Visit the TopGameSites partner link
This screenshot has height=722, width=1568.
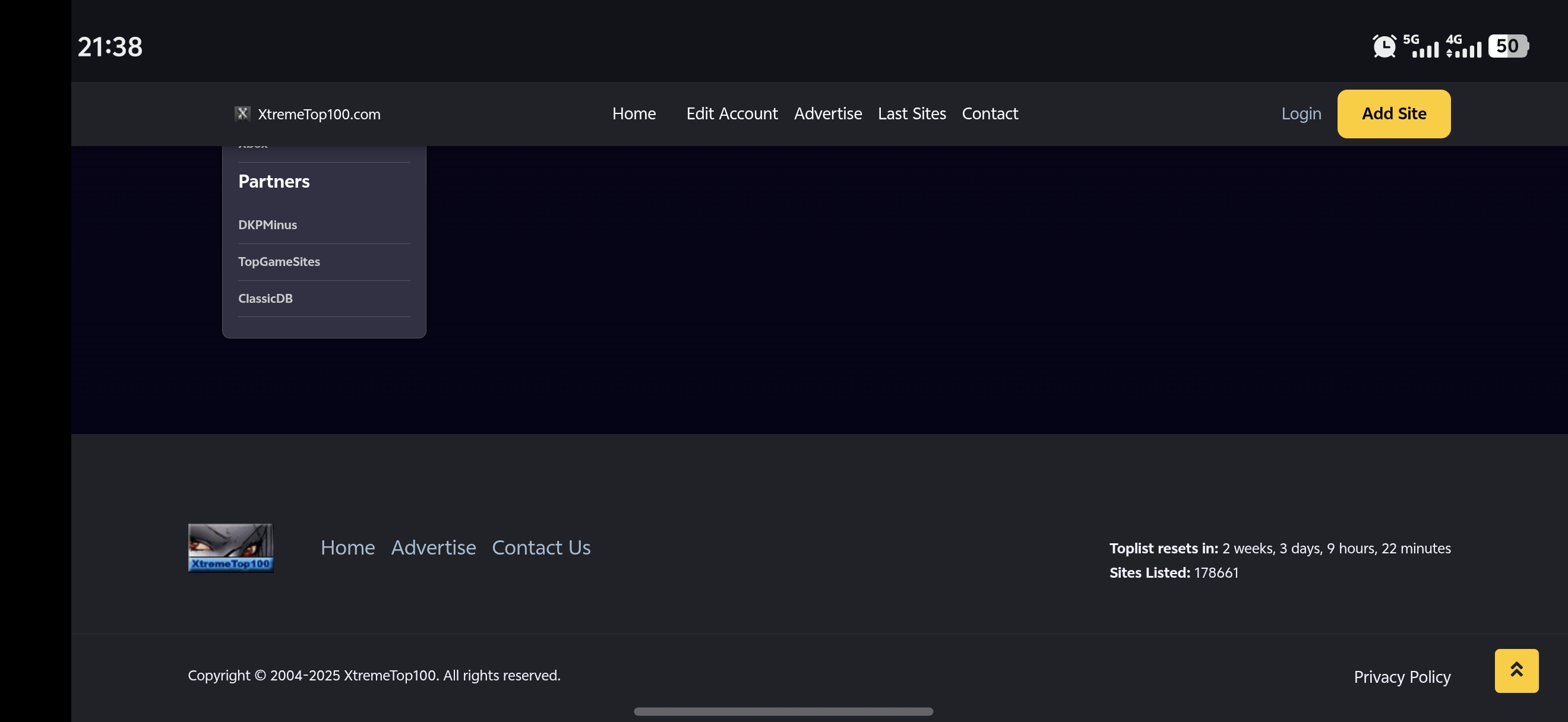[279, 262]
